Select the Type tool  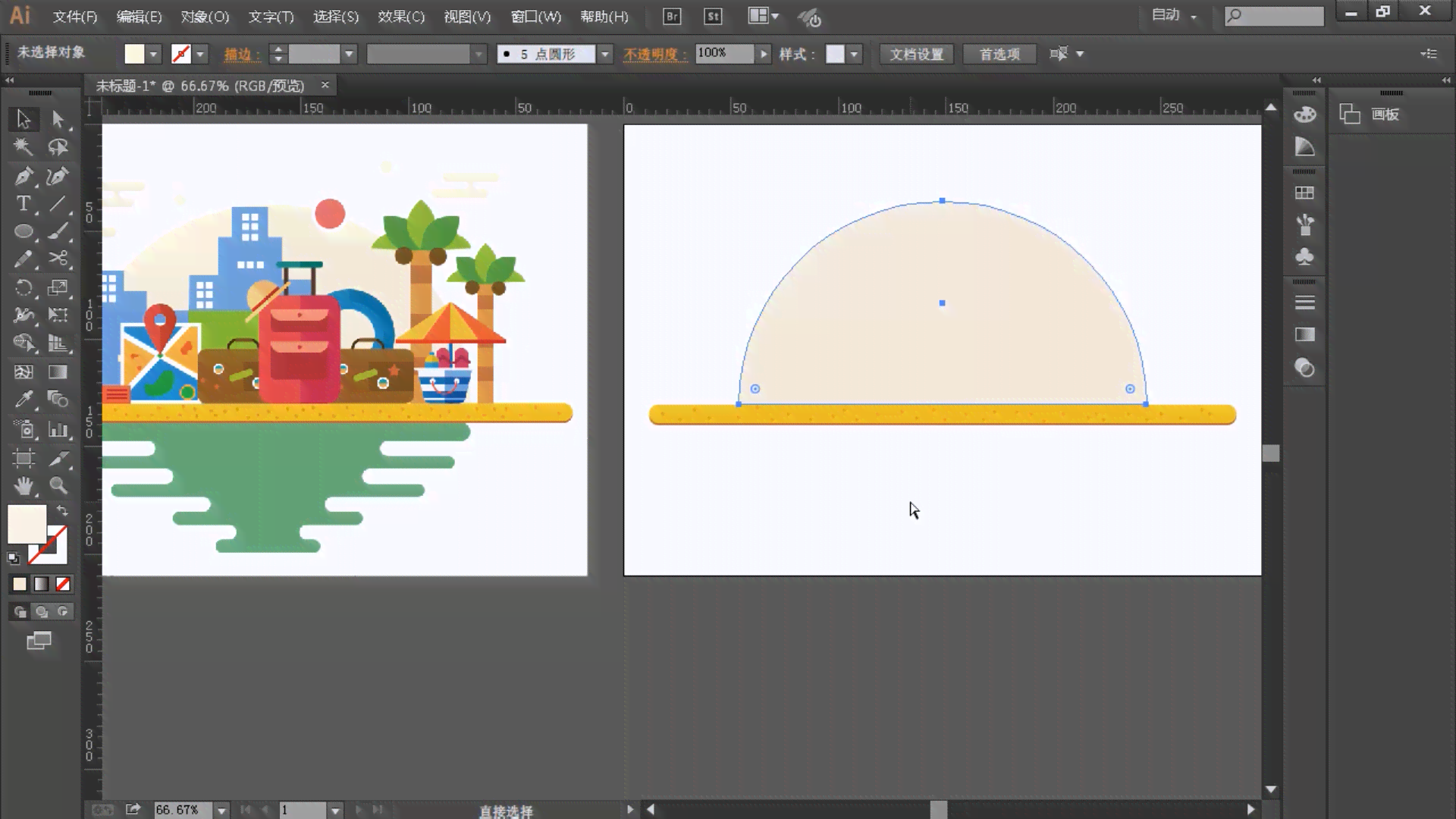point(23,204)
